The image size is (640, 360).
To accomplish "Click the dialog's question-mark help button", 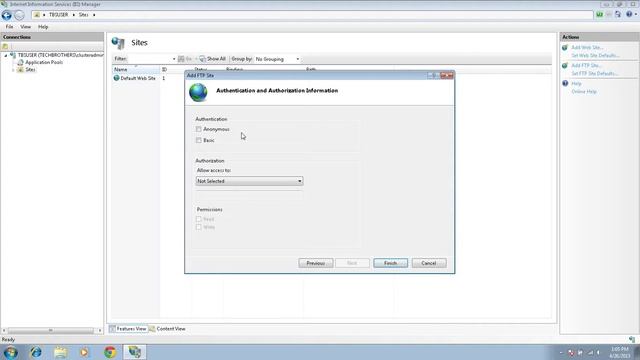I will point(434,76).
